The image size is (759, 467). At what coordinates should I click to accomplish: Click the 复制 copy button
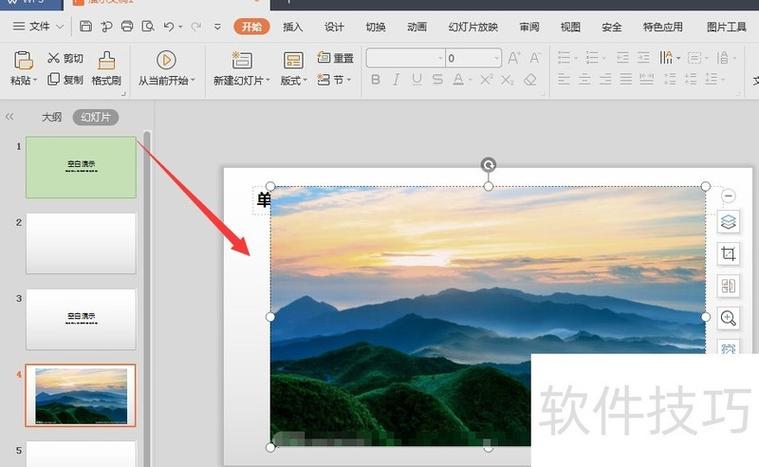(65, 79)
